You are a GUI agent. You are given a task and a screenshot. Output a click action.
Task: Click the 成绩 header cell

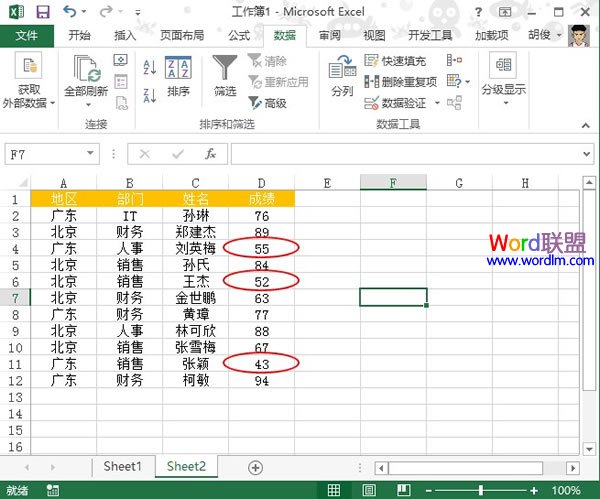261,199
